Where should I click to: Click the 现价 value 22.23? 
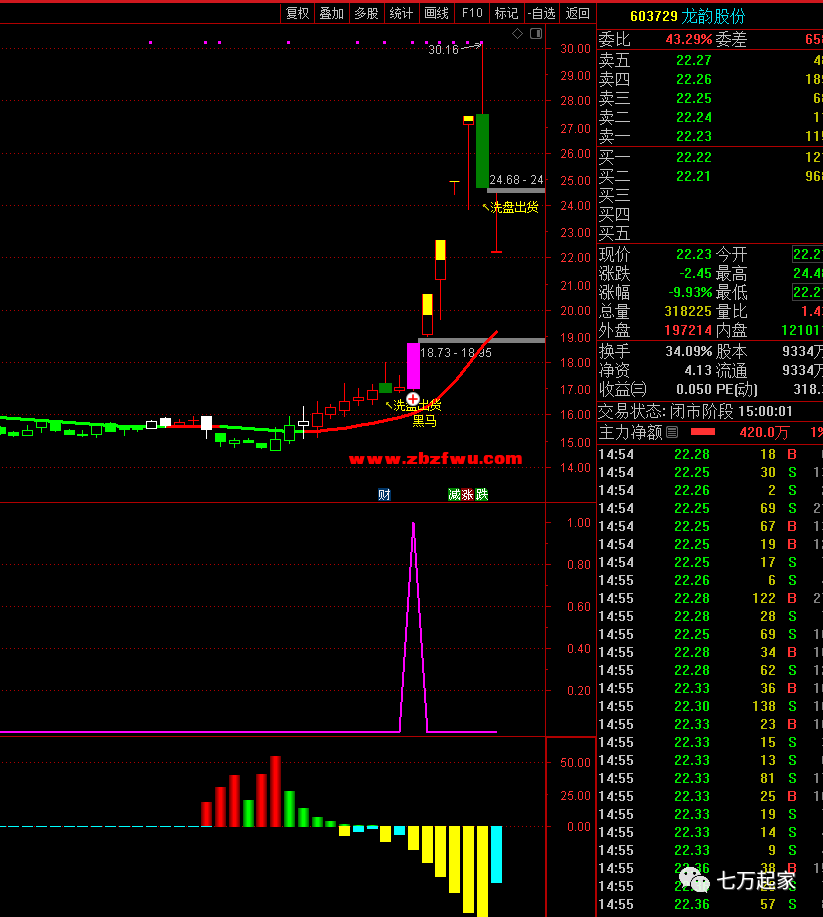694,254
